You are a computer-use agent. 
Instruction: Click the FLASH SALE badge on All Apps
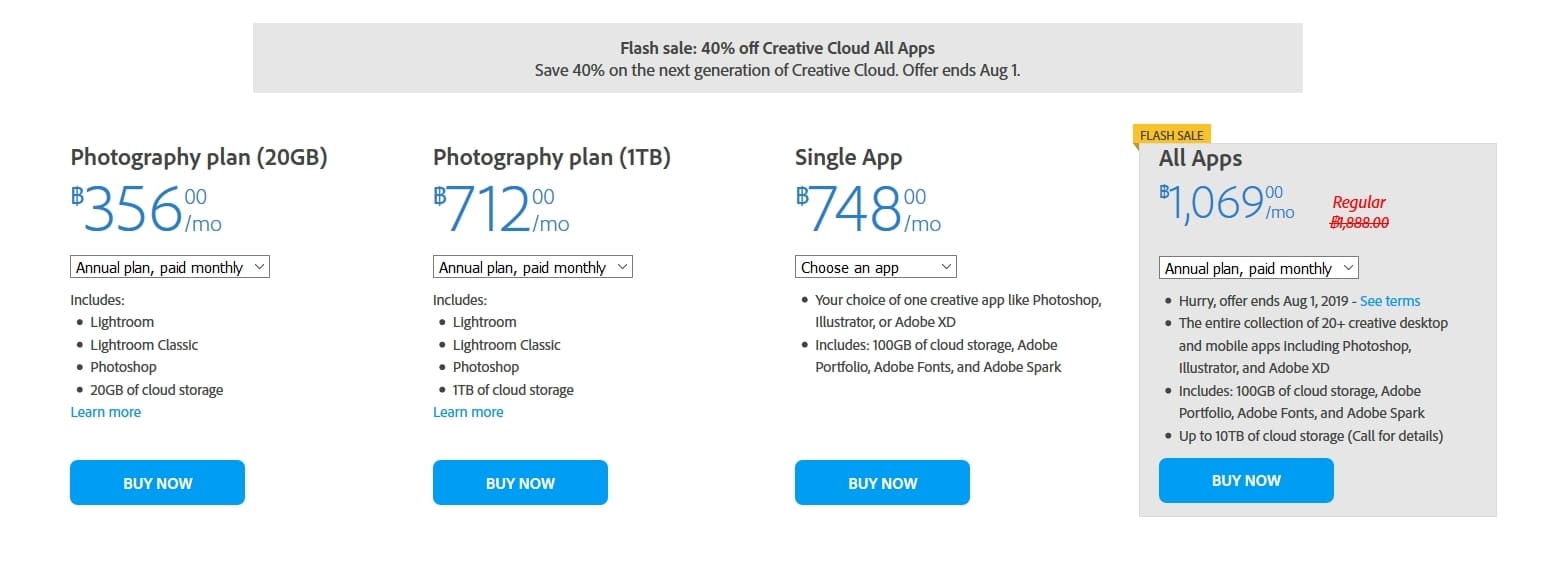[x=1172, y=135]
